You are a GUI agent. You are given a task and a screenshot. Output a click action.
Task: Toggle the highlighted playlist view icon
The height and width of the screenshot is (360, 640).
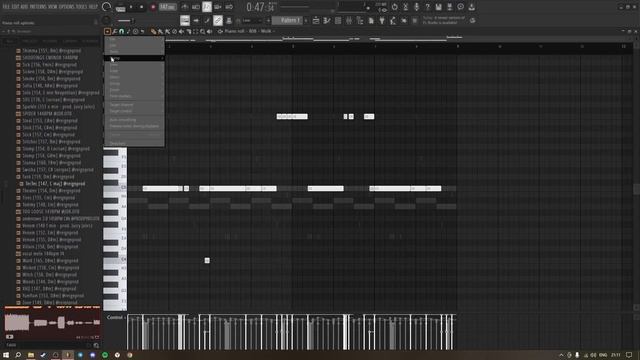(185, 20)
